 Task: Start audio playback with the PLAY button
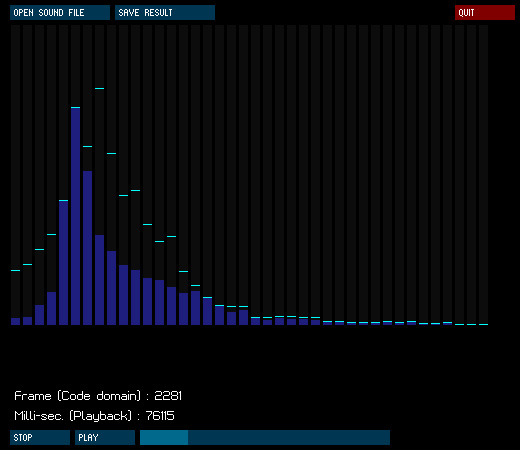pyautogui.click(x=105, y=437)
